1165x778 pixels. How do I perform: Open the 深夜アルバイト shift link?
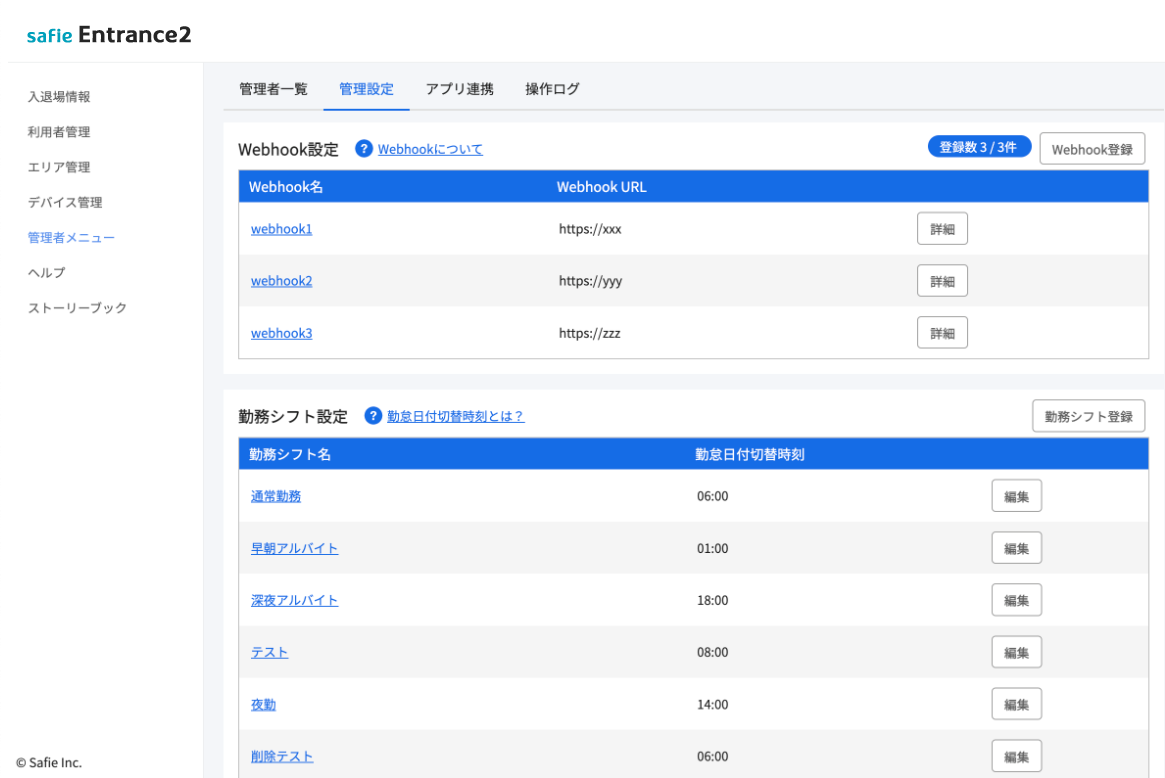pos(294,600)
